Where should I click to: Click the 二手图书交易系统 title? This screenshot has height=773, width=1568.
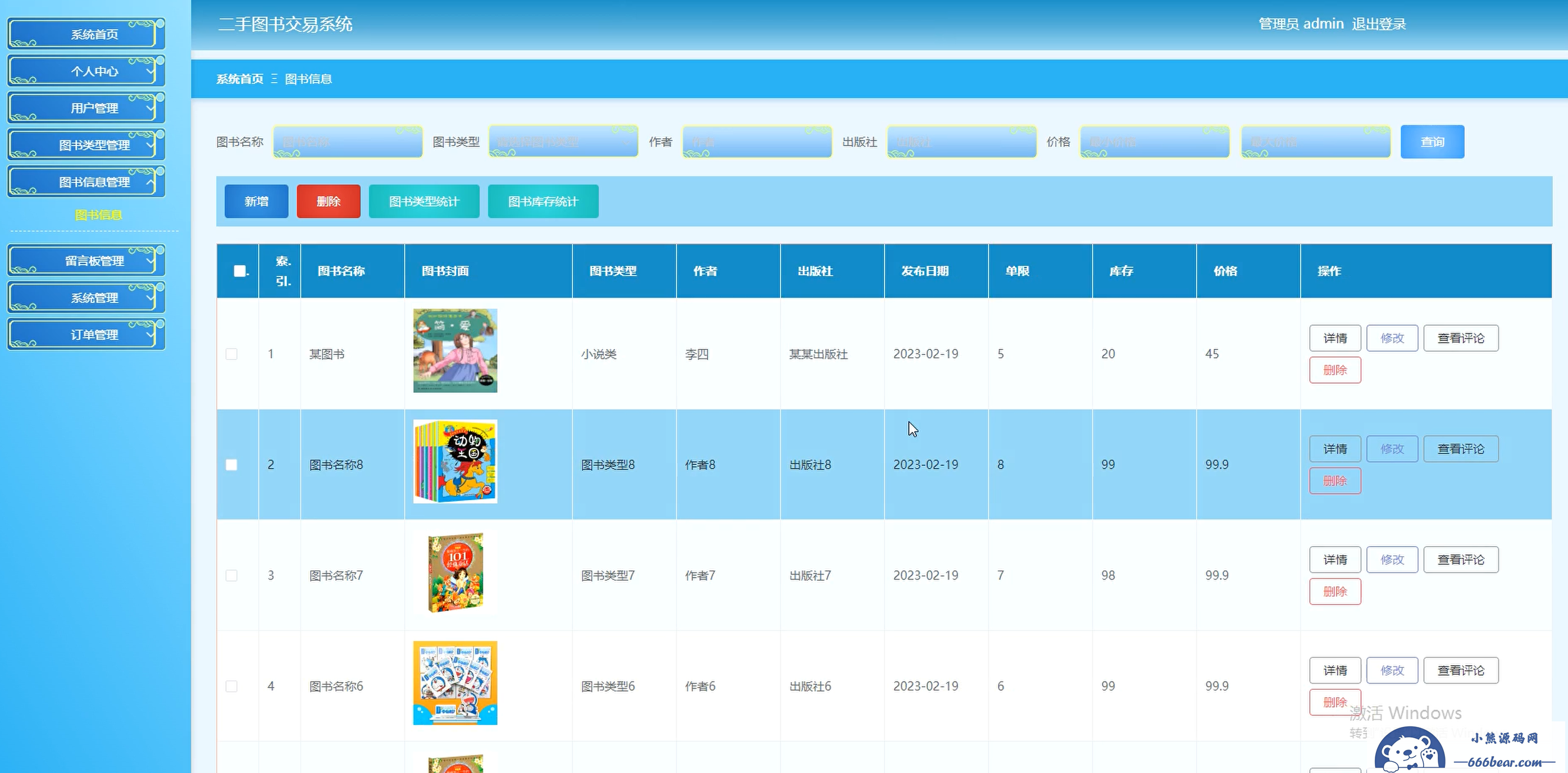coord(285,24)
